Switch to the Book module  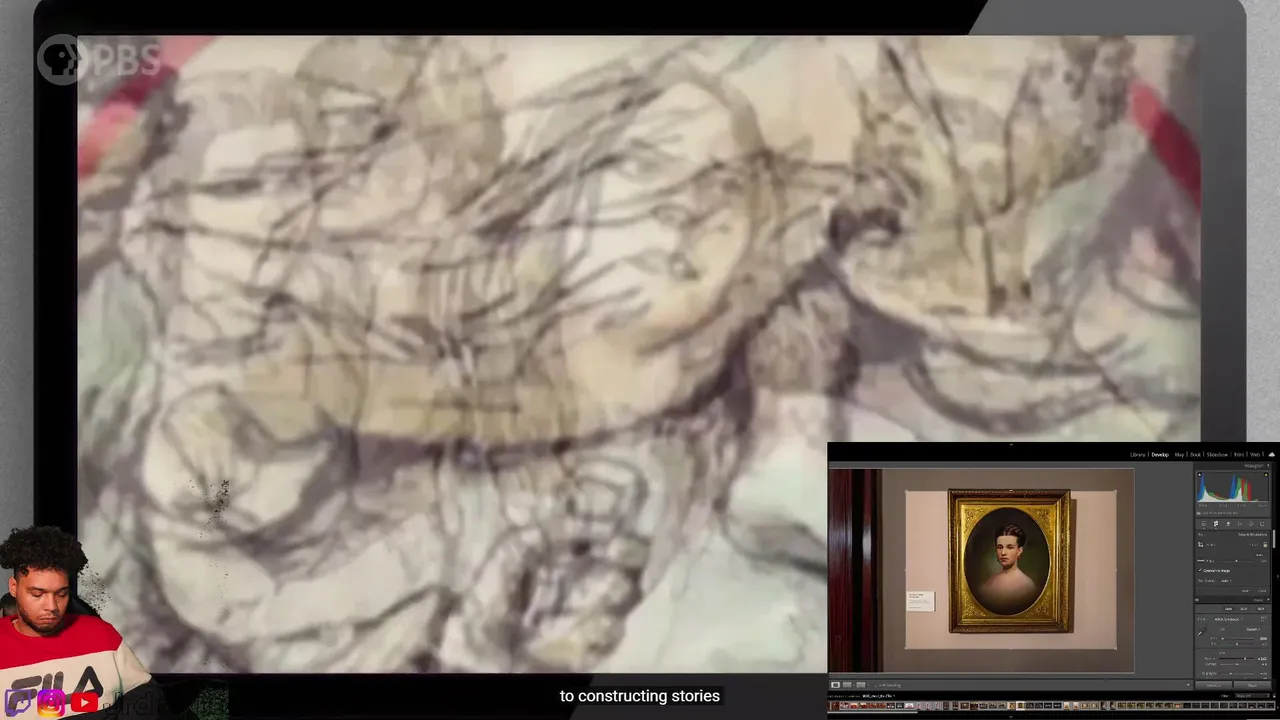point(1195,454)
